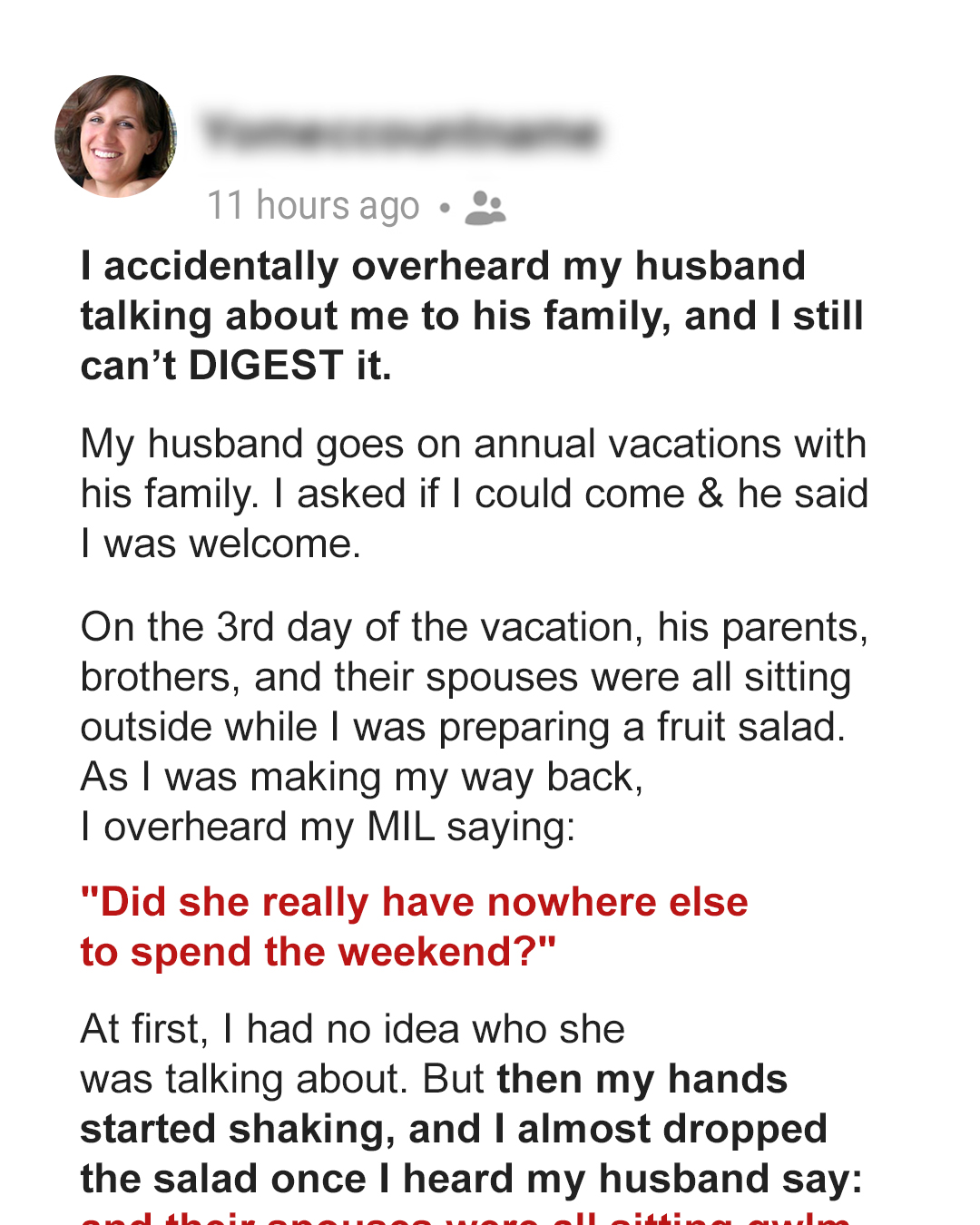Click the bold headline about overhearing husband

(x=443, y=267)
